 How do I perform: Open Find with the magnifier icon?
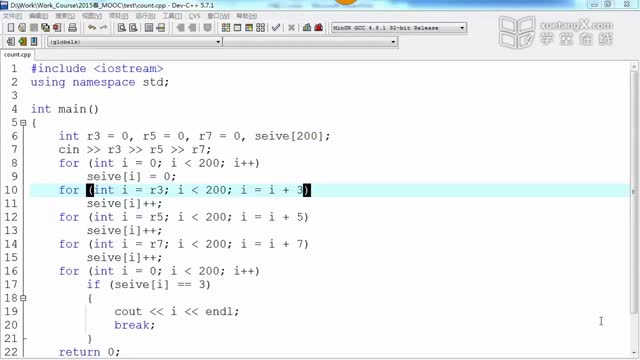[121, 28]
